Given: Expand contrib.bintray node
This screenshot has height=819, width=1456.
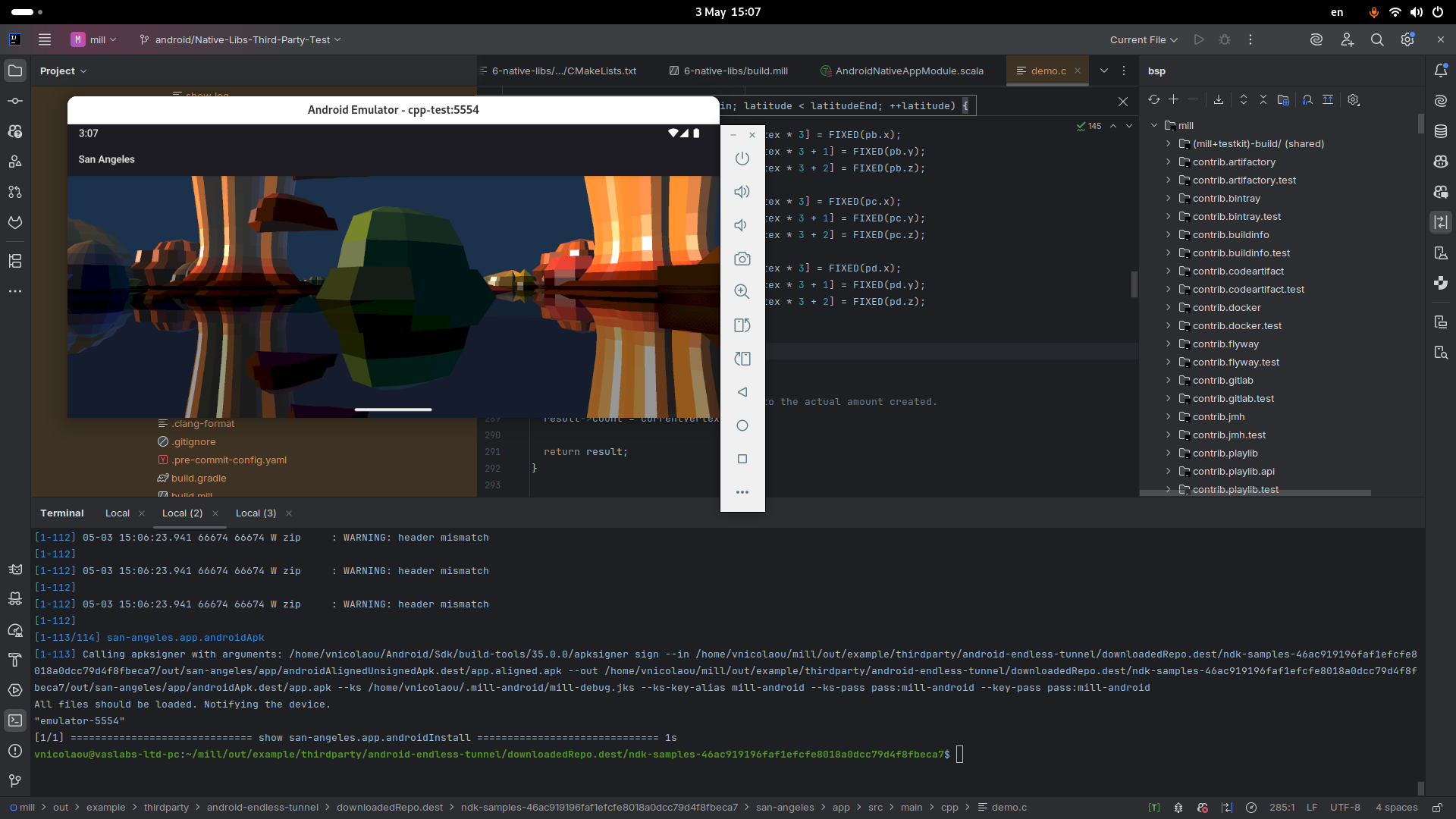Looking at the screenshot, I should coord(1169,199).
